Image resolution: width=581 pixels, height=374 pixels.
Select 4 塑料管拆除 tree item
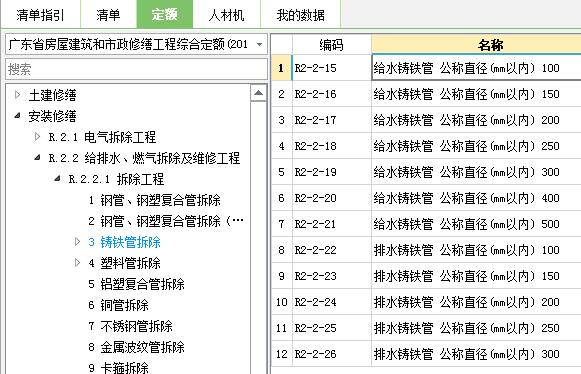tap(124, 263)
